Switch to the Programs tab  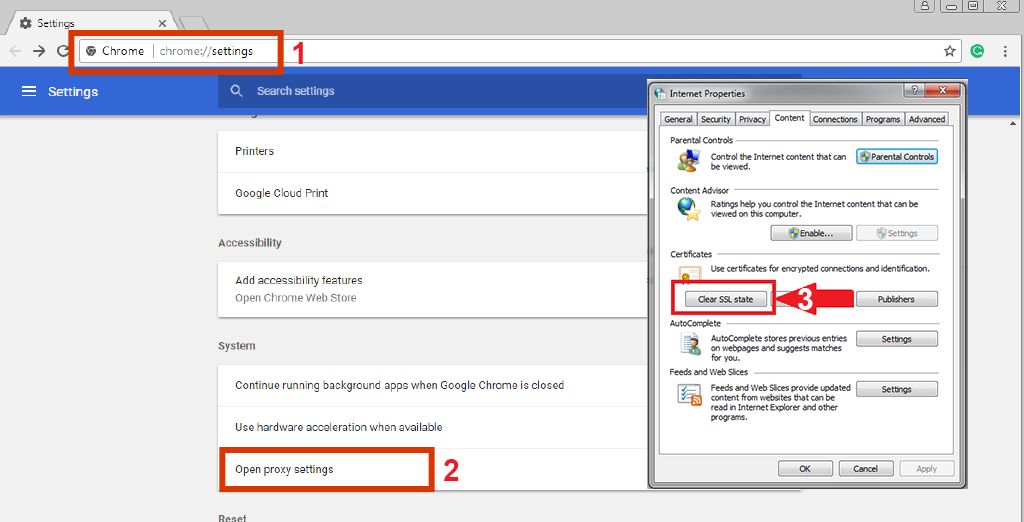pyautogui.click(x=883, y=119)
